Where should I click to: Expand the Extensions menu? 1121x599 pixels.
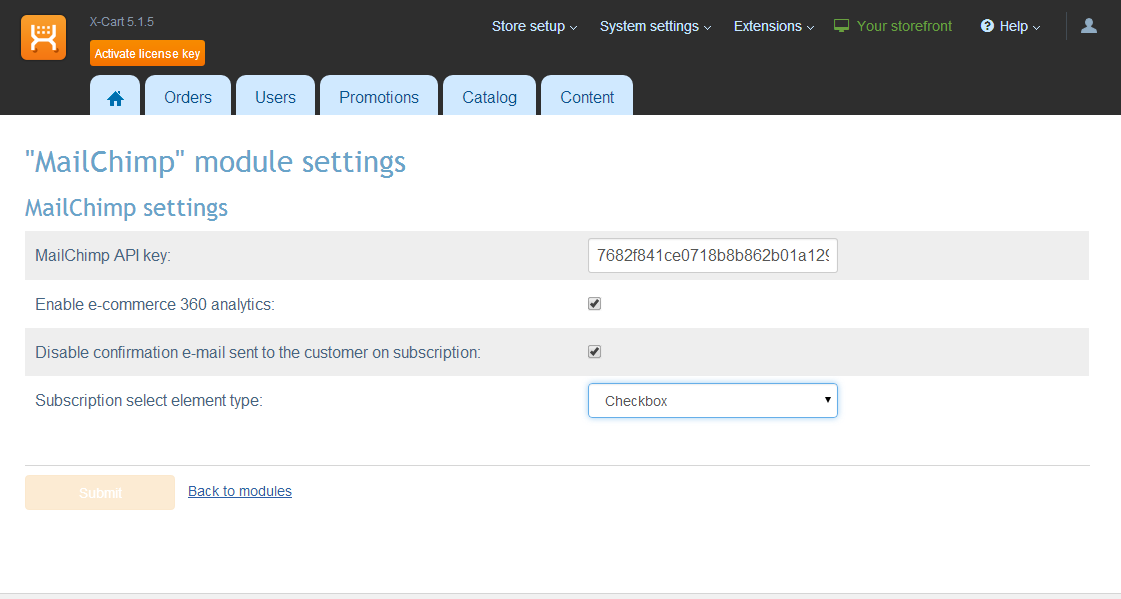click(x=774, y=26)
